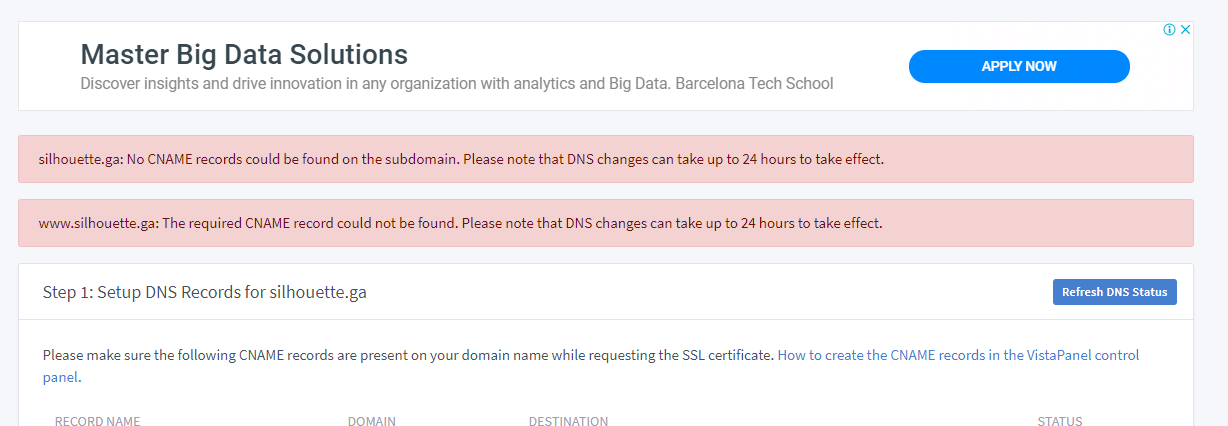This screenshot has width=1228, height=426.
Task: Click the ad info icon
Action: click(1169, 30)
